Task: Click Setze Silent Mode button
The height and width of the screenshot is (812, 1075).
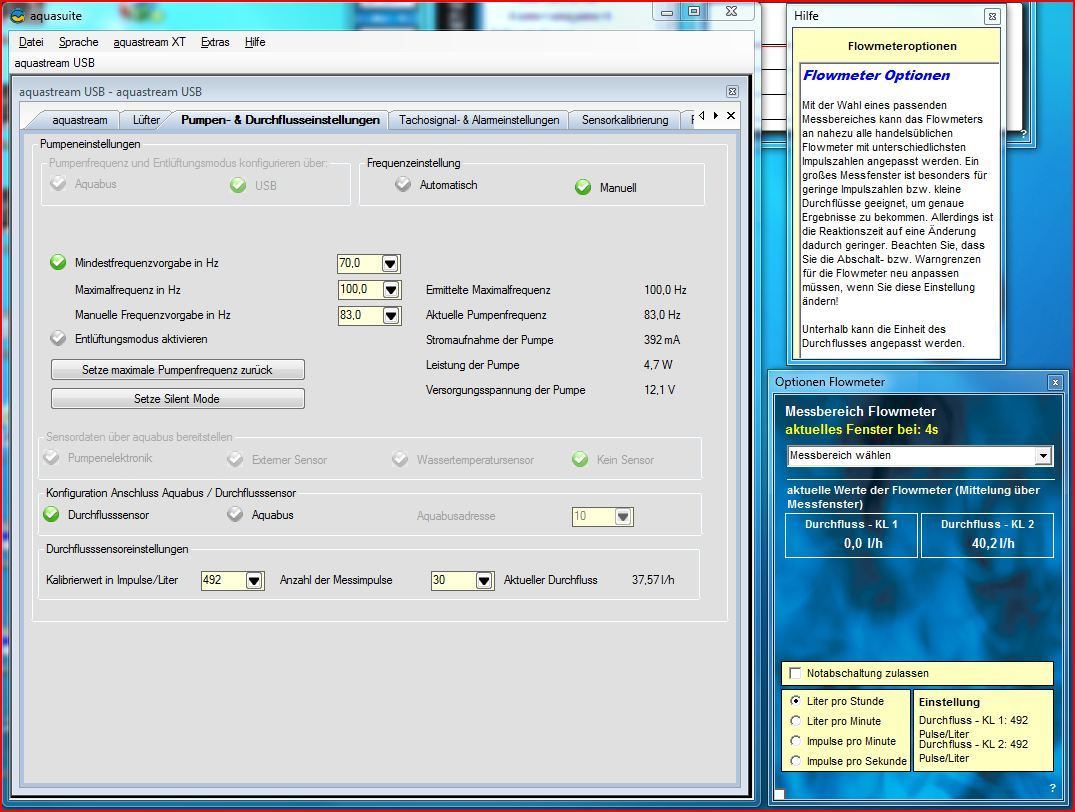Action: pyautogui.click(x=178, y=398)
